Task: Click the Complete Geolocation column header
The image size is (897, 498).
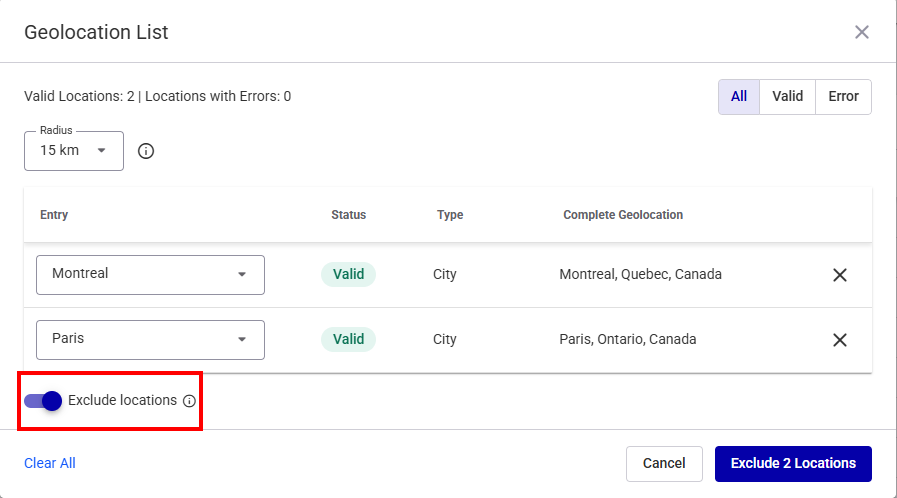Action: (623, 215)
